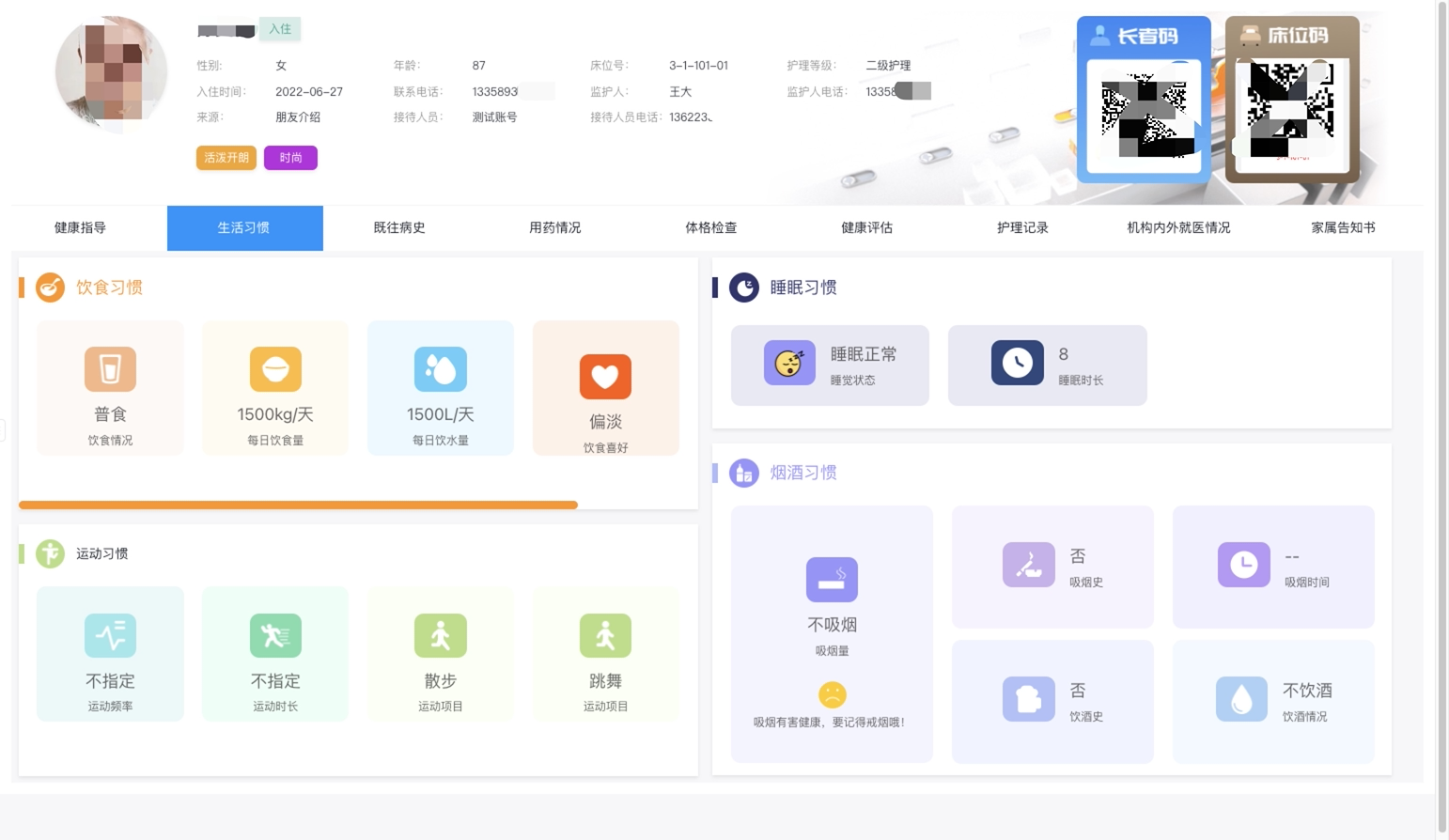The width and height of the screenshot is (1449, 840).
Task: Click the 二级护理 care level text
Action: 888,66
